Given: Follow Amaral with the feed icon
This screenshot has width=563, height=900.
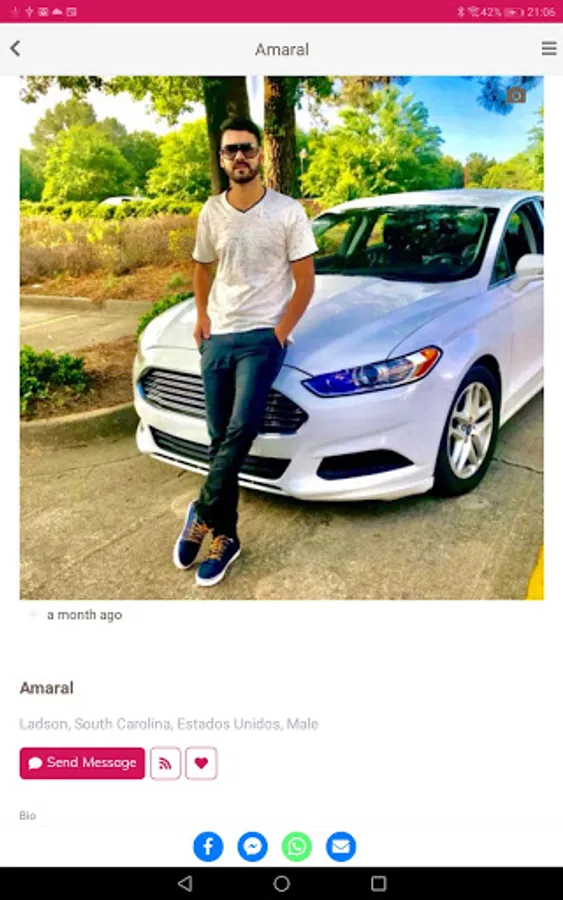Looking at the screenshot, I should 165,763.
